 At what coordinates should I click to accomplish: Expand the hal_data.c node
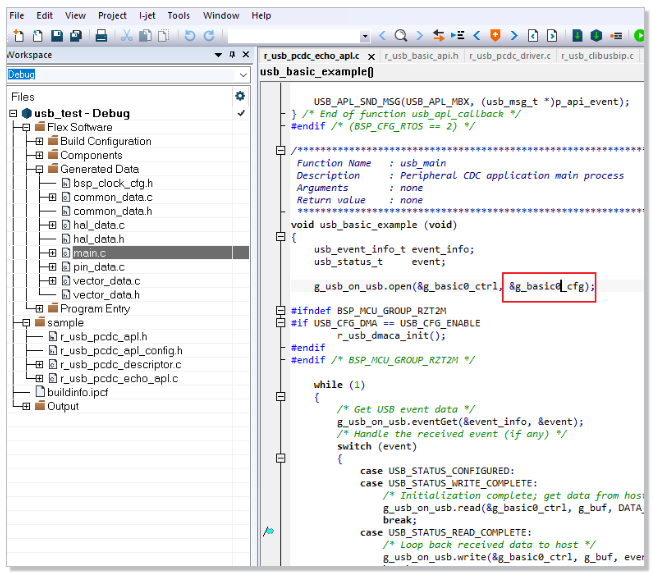(x=52, y=225)
